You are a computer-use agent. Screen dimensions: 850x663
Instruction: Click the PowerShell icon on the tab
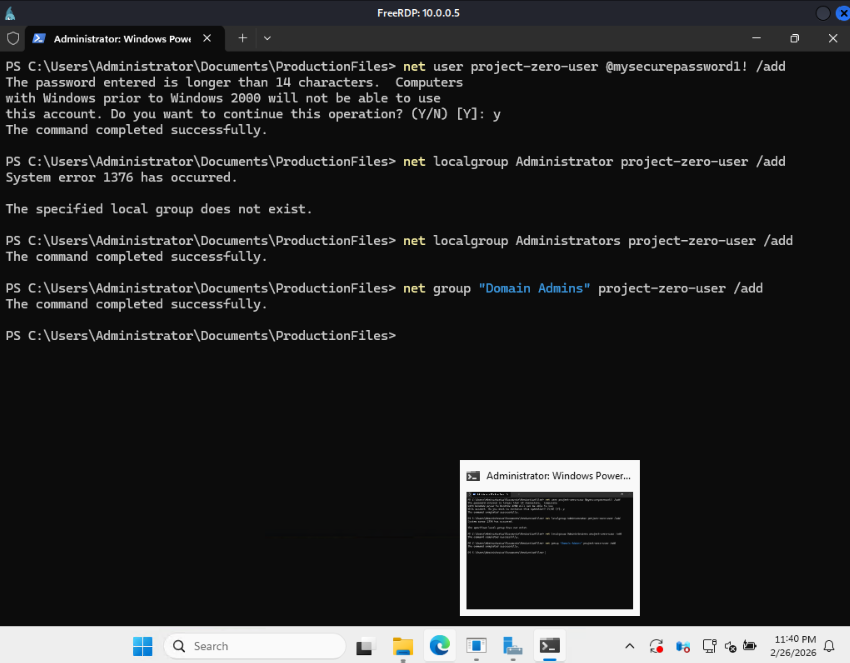[x=39, y=38]
